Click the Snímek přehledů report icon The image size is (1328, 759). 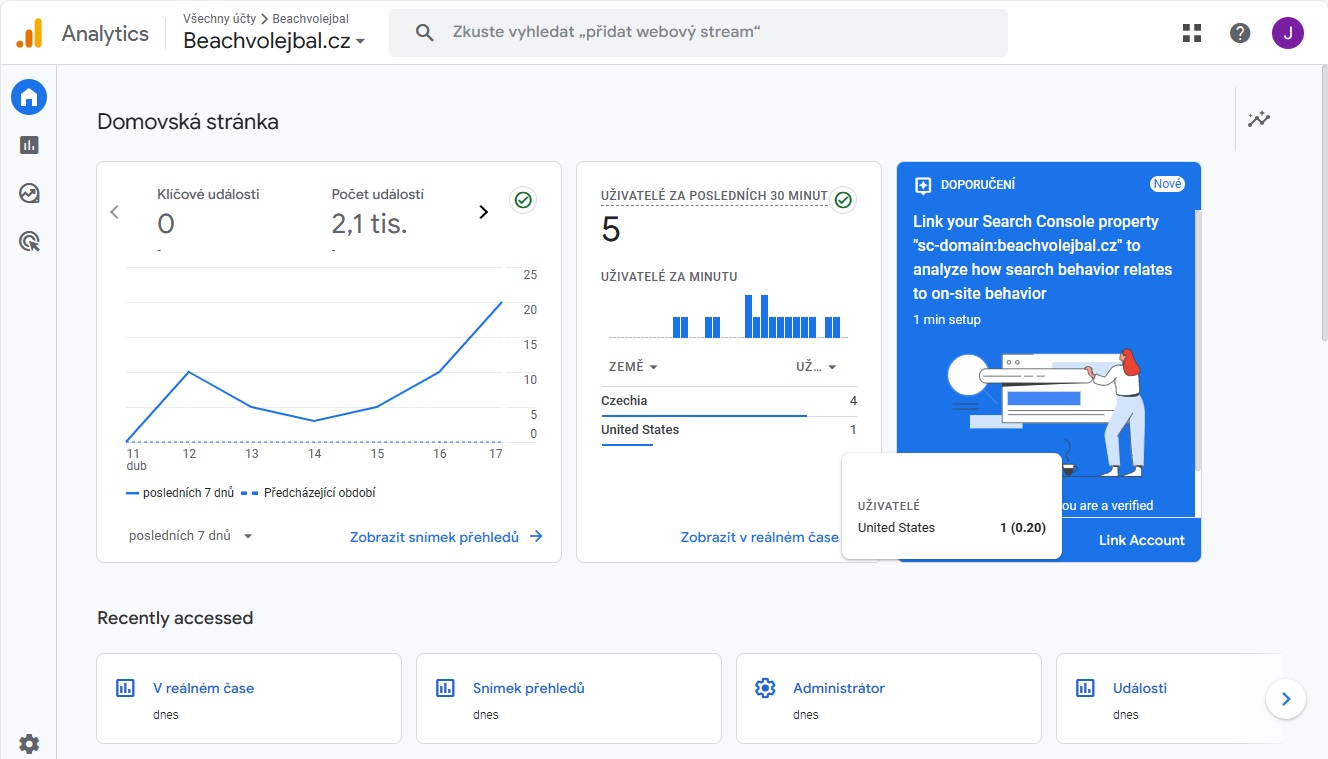(445, 688)
